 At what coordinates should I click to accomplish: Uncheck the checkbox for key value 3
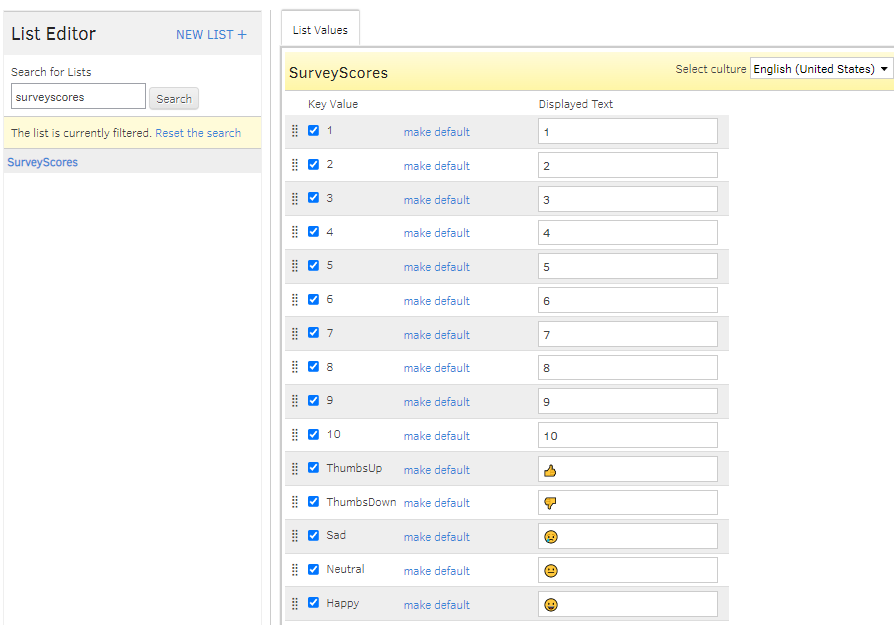pyautogui.click(x=314, y=198)
